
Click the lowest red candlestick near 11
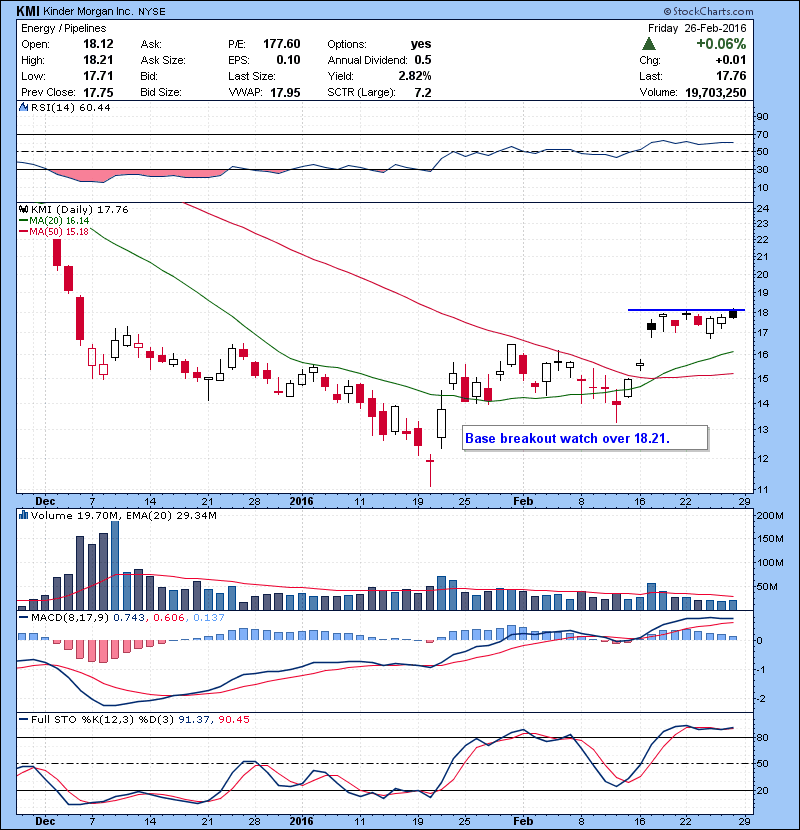click(x=430, y=470)
